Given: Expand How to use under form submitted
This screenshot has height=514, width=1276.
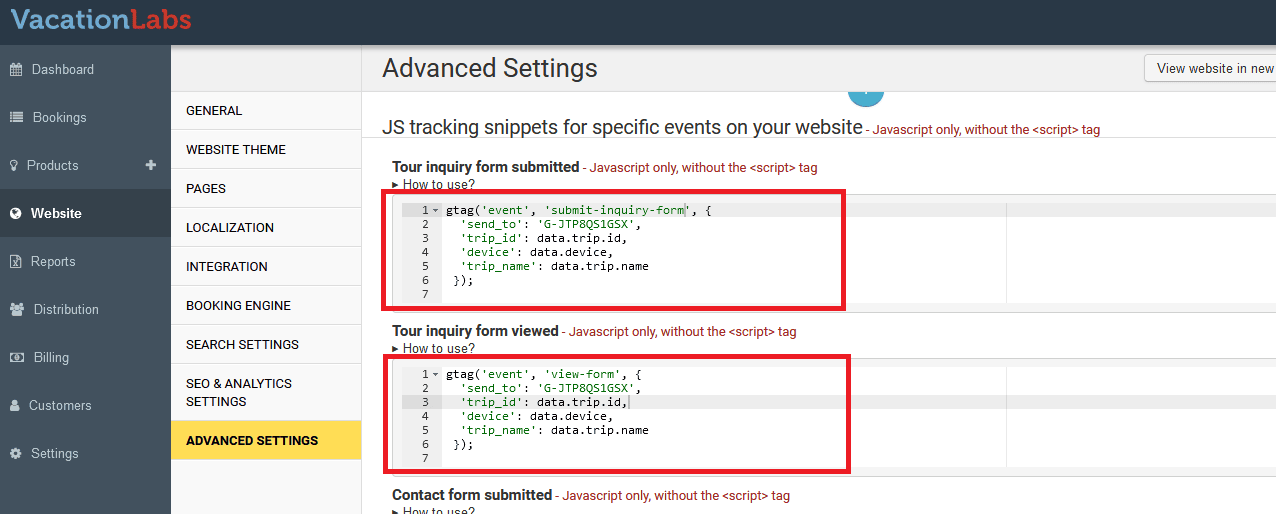Looking at the screenshot, I should (x=434, y=184).
